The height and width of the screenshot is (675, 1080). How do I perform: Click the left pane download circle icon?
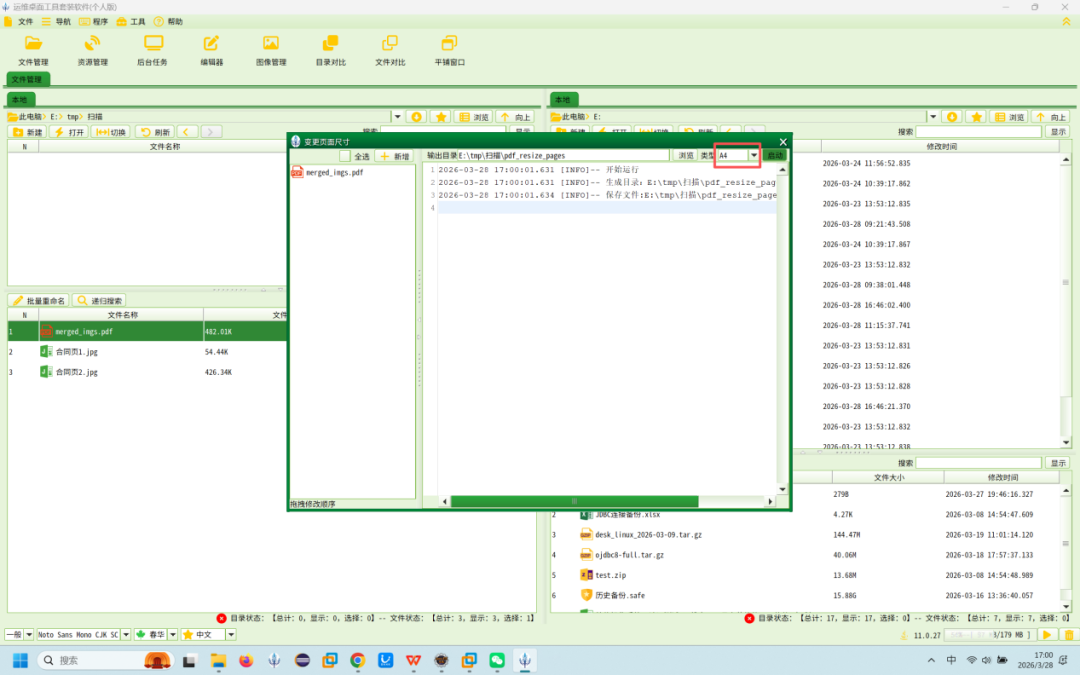(x=417, y=116)
